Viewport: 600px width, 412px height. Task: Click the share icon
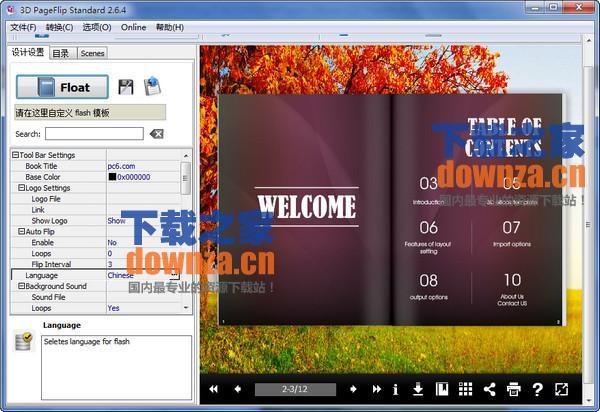click(489, 389)
